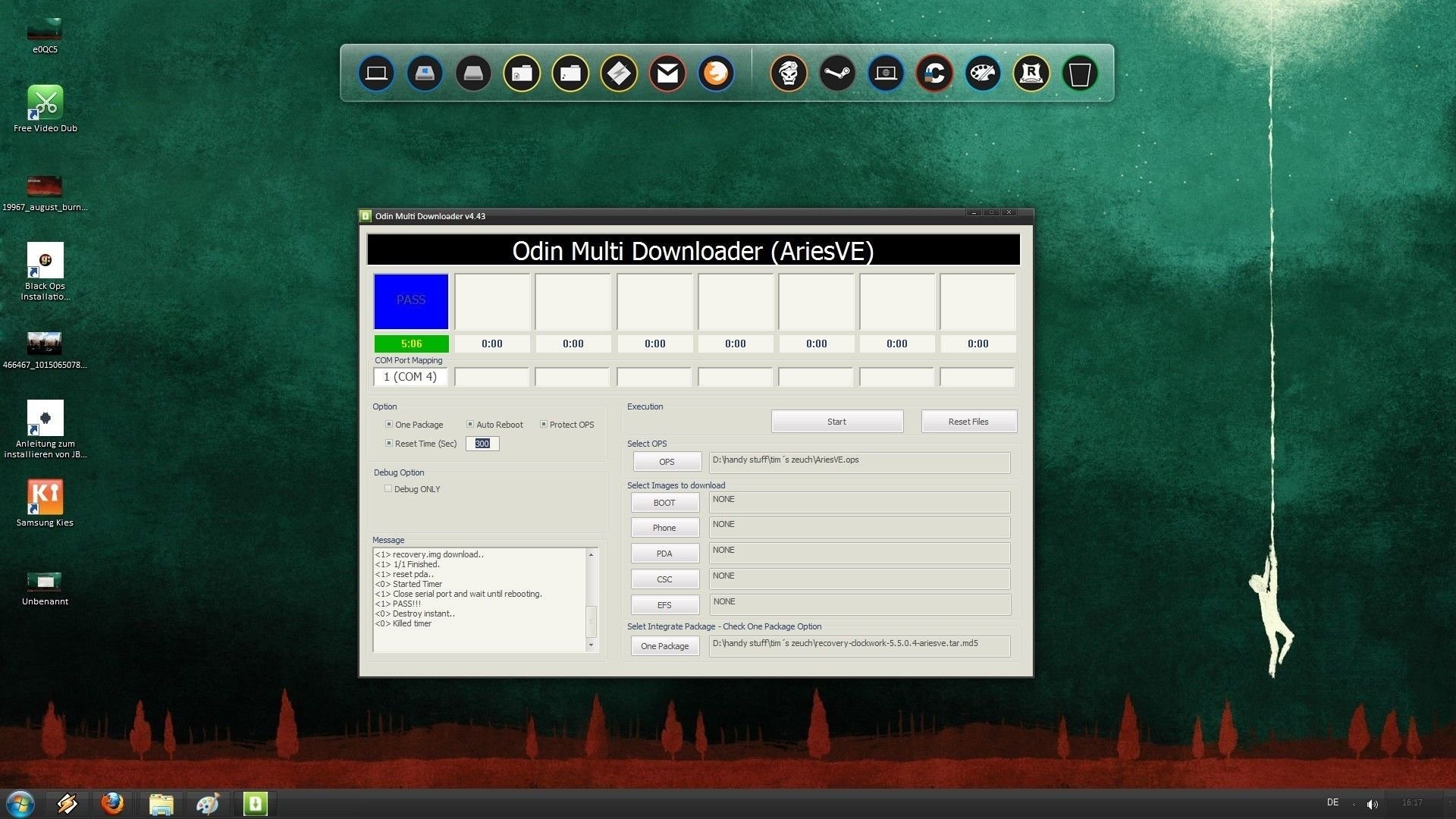Click the message log scroll down arrow
This screenshot has width=1456, height=819.
pyautogui.click(x=591, y=645)
